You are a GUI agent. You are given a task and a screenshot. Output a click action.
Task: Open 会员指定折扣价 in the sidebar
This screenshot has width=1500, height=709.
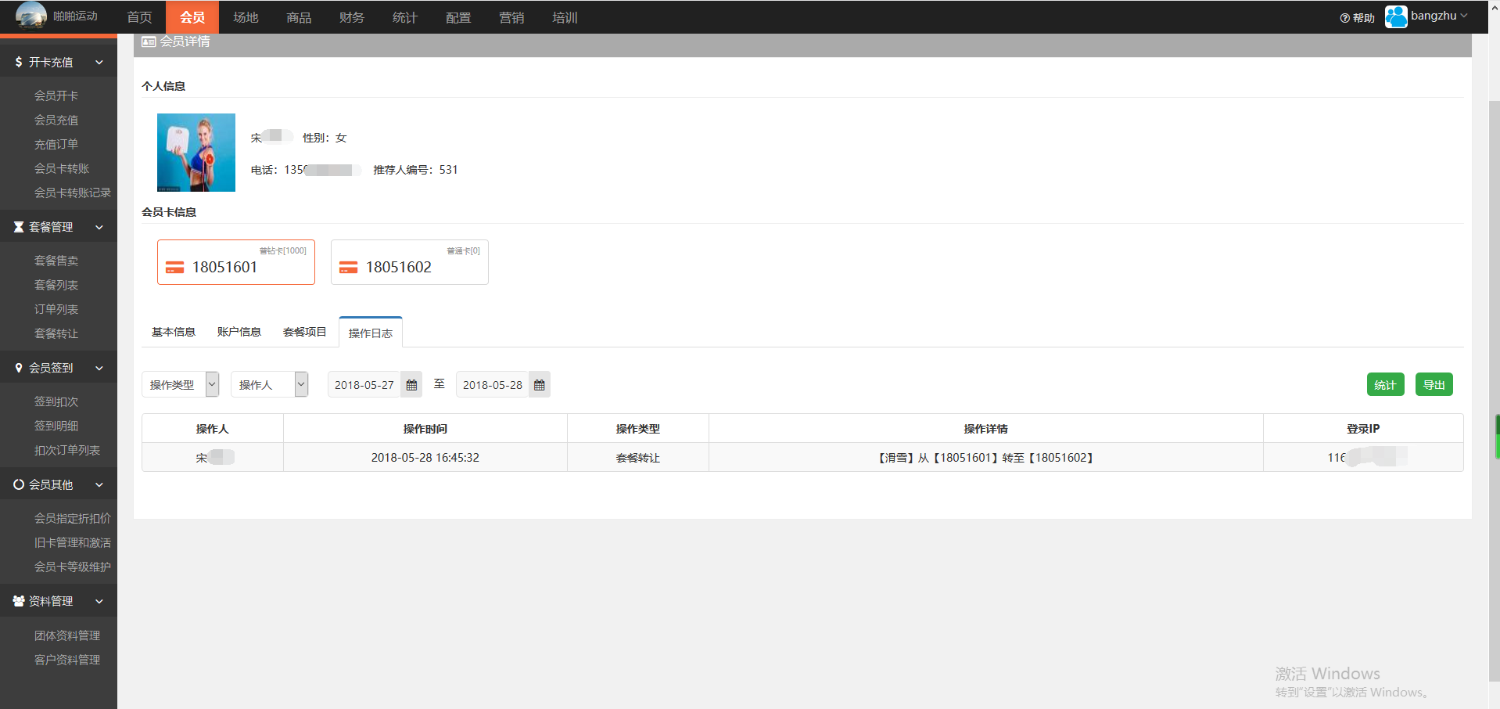pyautogui.click(x=73, y=519)
